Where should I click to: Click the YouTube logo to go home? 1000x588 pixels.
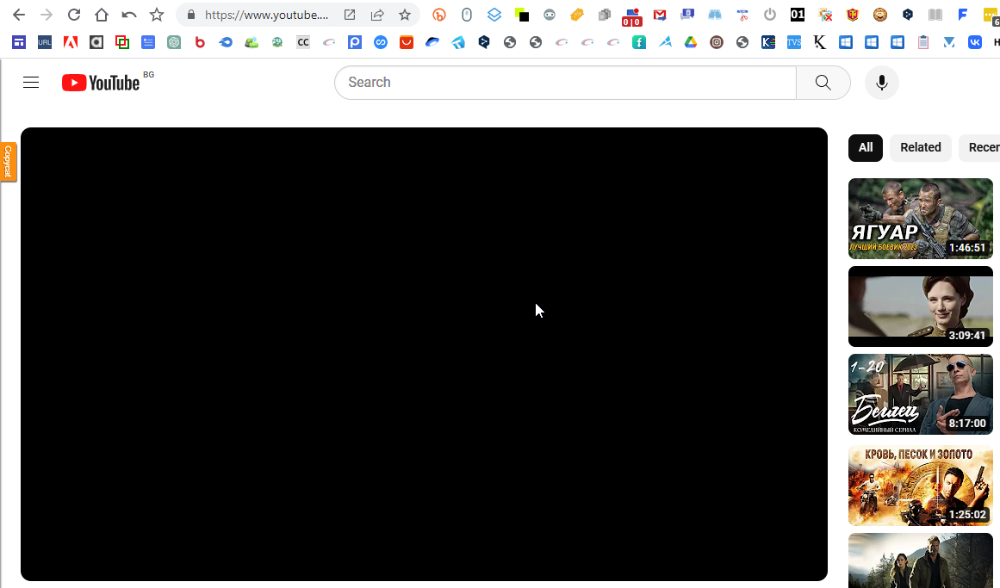(101, 83)
